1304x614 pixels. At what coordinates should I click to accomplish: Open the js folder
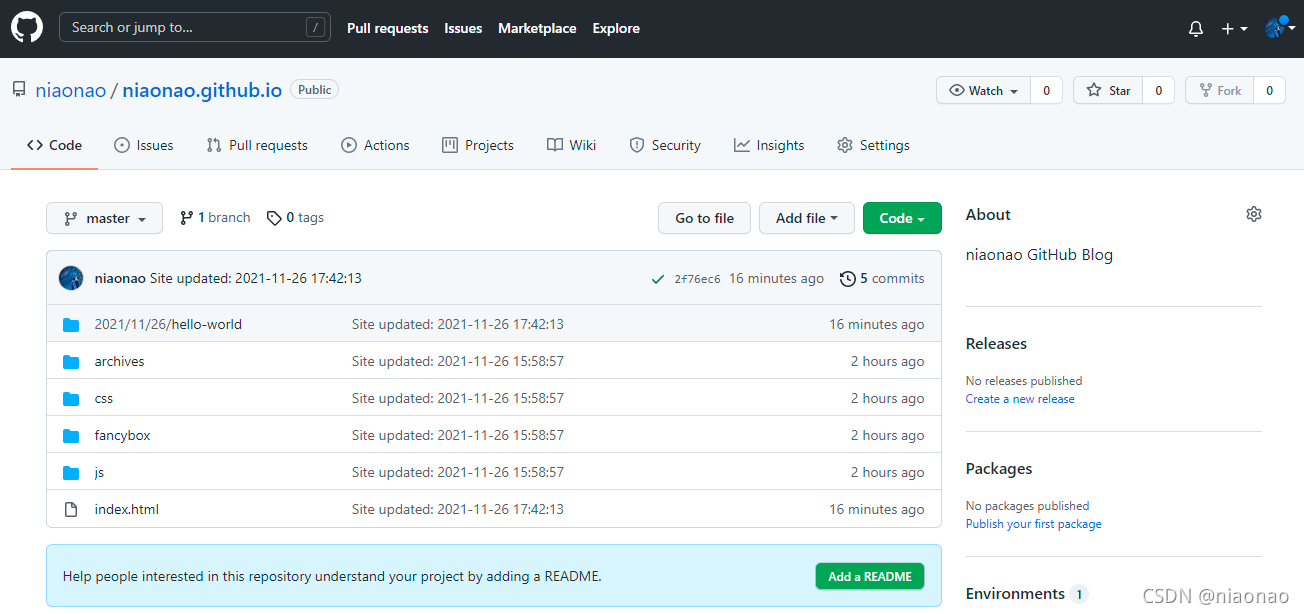pos(99,472)
